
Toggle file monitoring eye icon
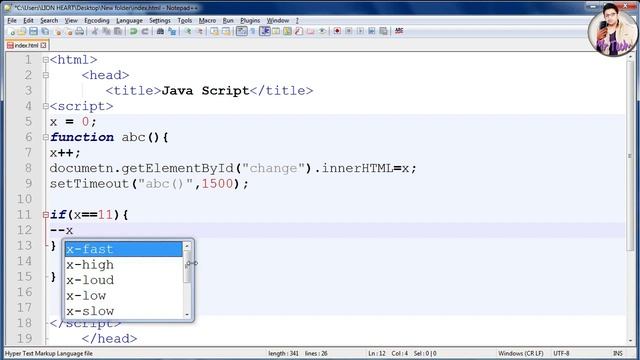pos(322,31)
